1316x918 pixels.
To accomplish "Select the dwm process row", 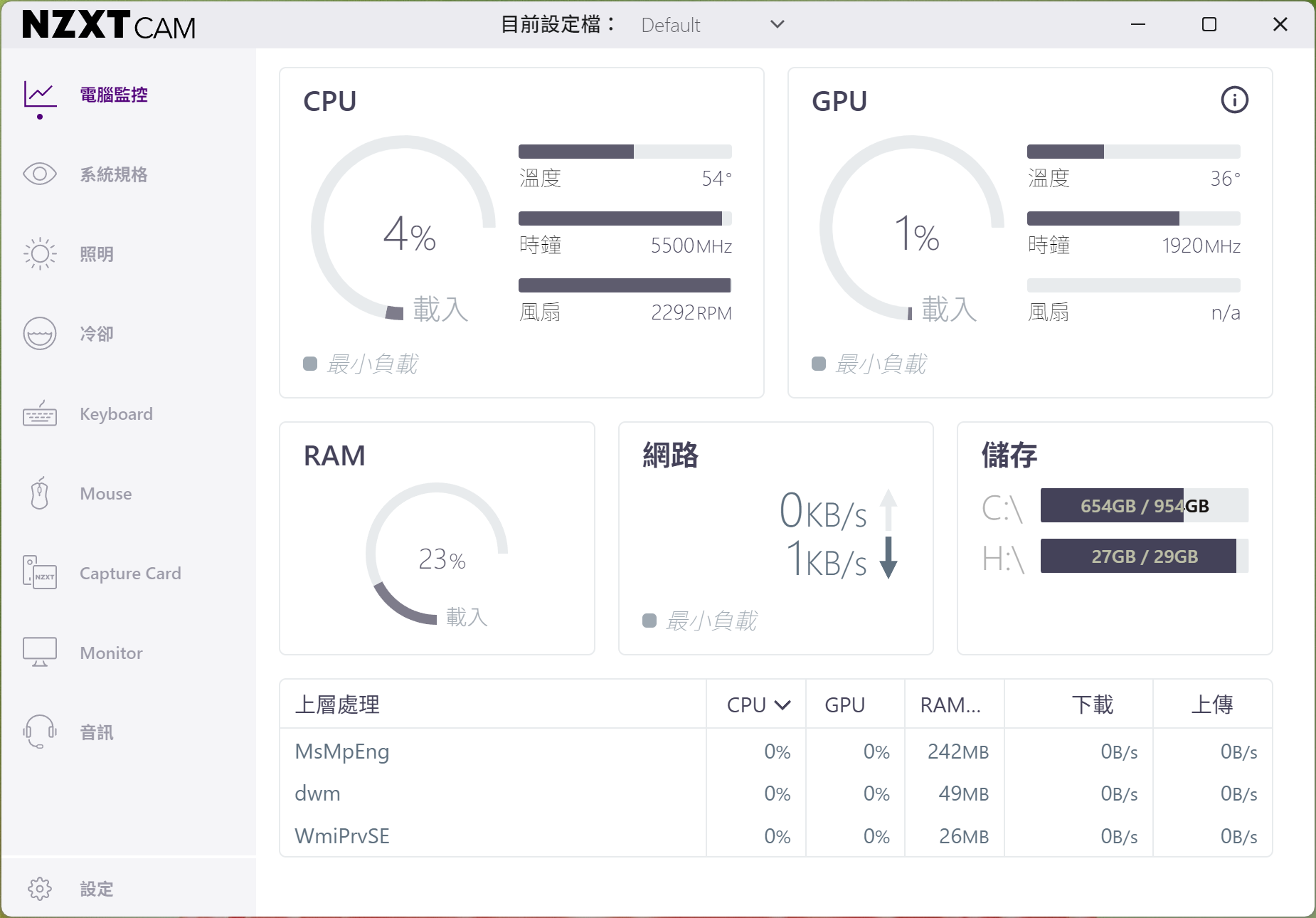I will click(x=776, y=793).
